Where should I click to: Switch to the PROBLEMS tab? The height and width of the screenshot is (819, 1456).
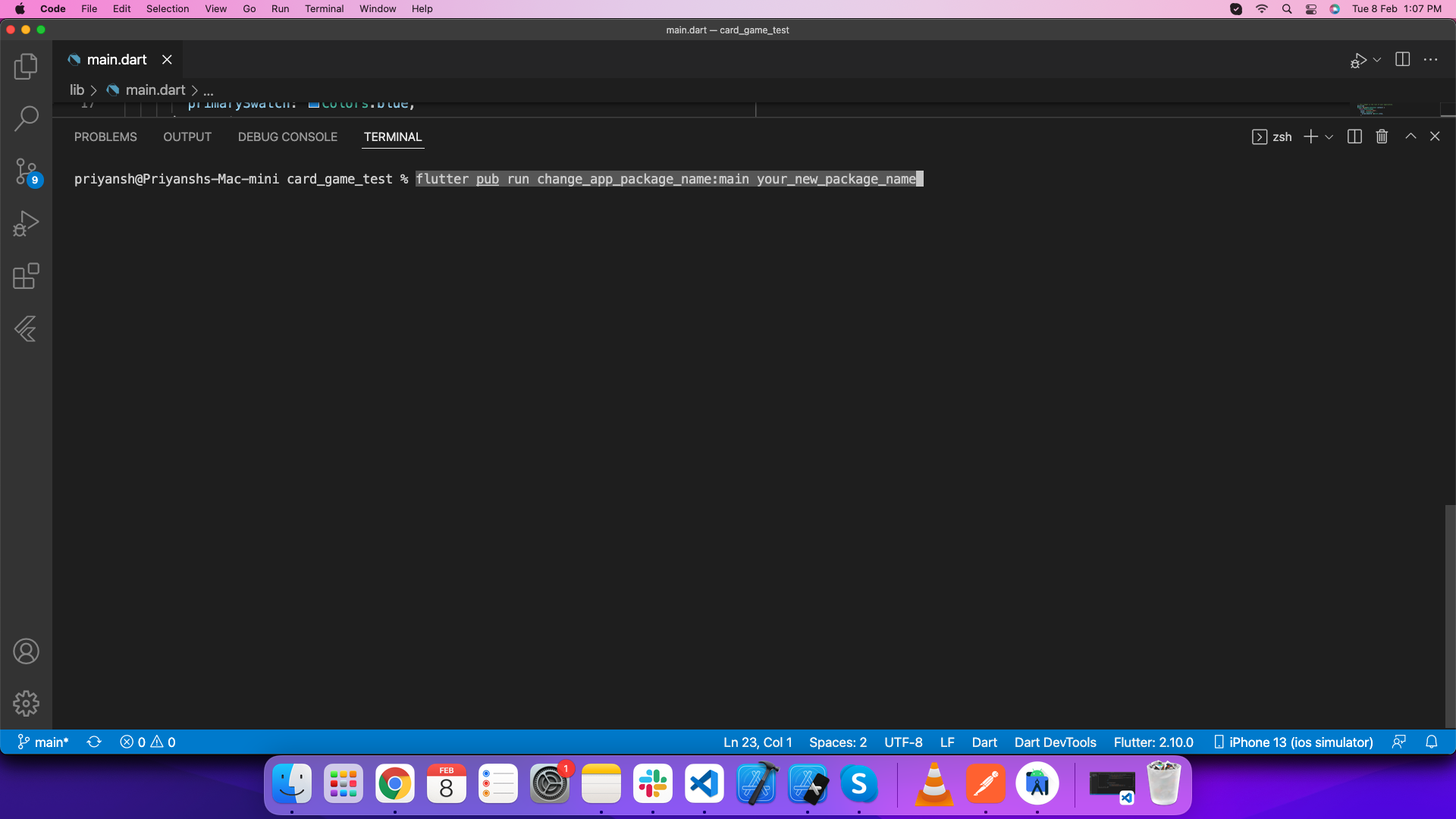(x=105, y=137)
